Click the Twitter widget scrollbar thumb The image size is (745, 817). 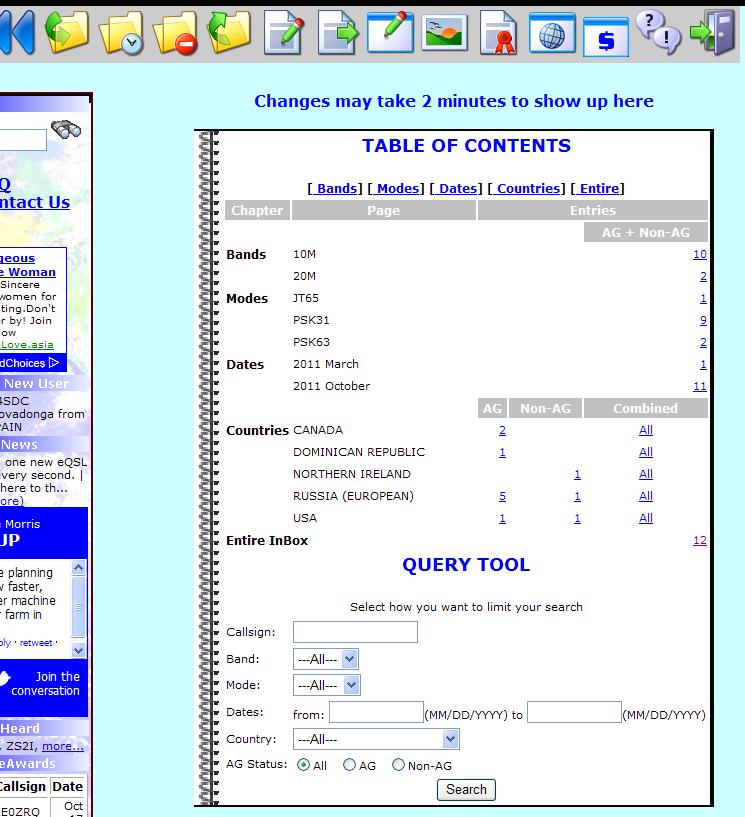click(x=79, y=606)
